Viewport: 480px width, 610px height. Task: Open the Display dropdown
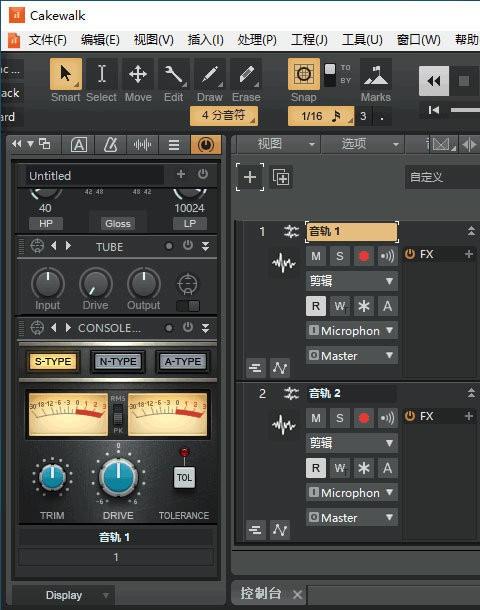coord(64,595)
